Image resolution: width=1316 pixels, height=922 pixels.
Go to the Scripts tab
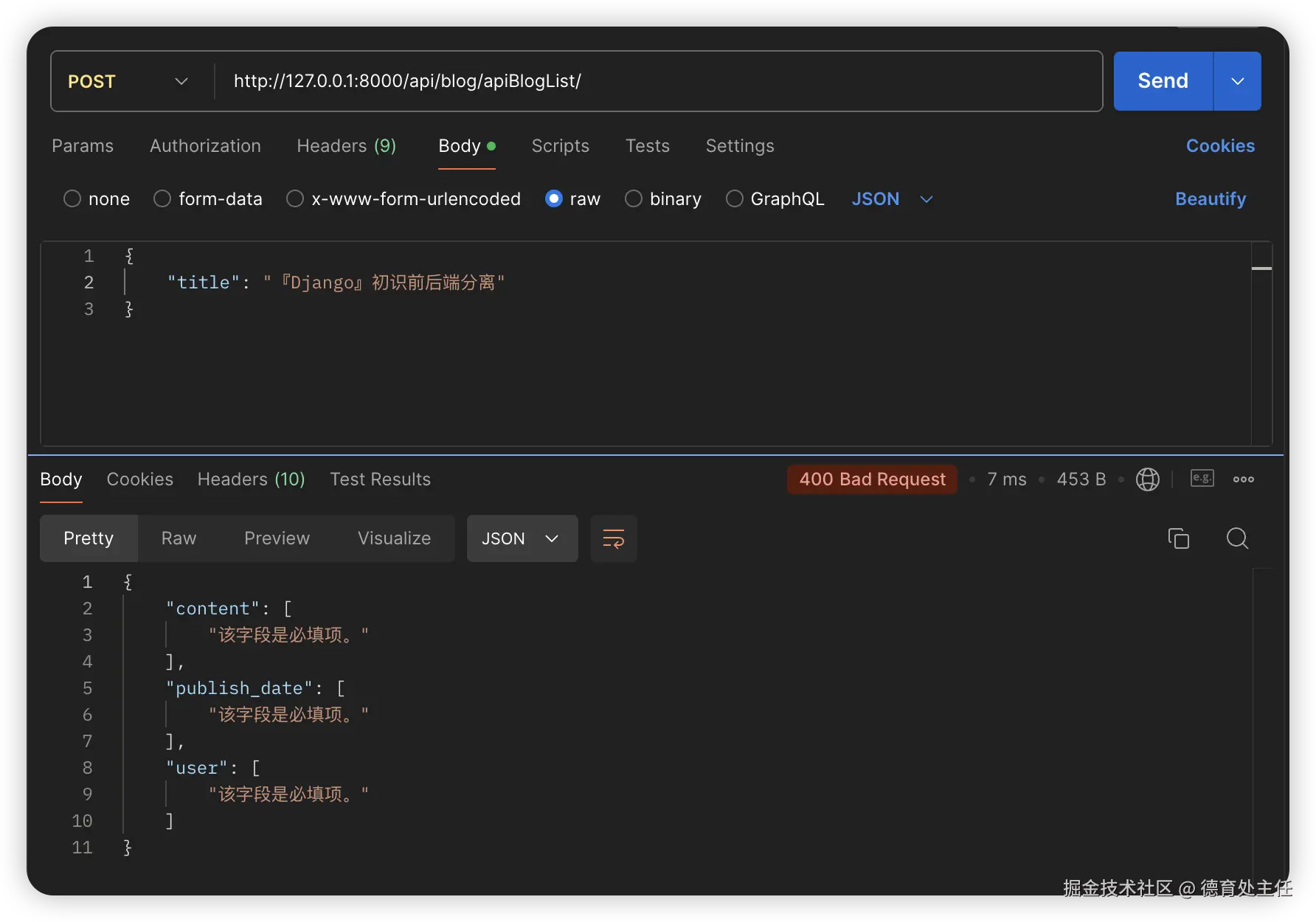coord(561,146)
